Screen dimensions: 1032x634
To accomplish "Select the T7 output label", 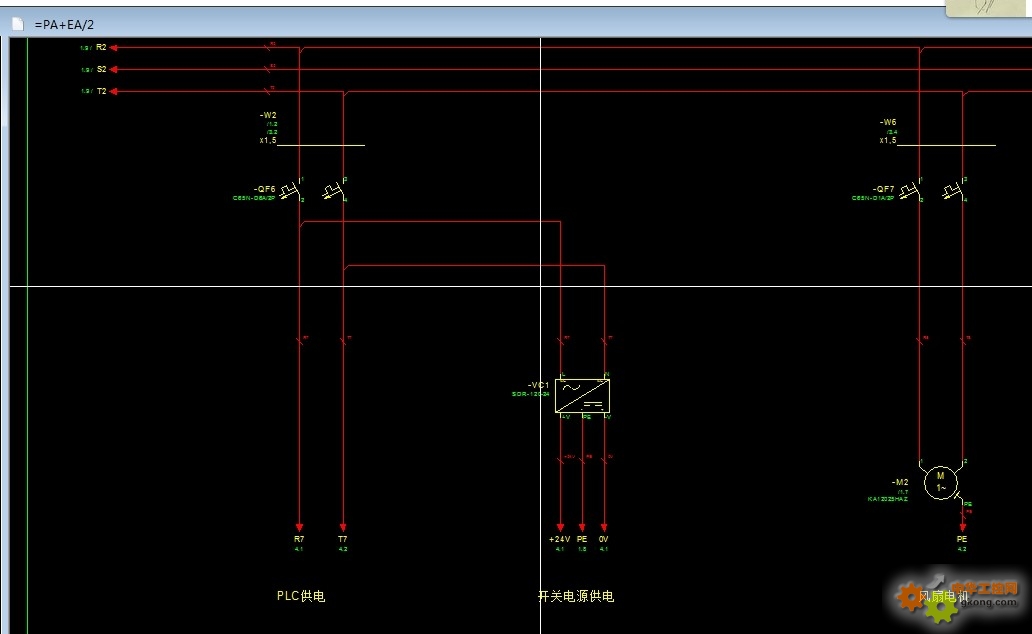I will point(342,539).
